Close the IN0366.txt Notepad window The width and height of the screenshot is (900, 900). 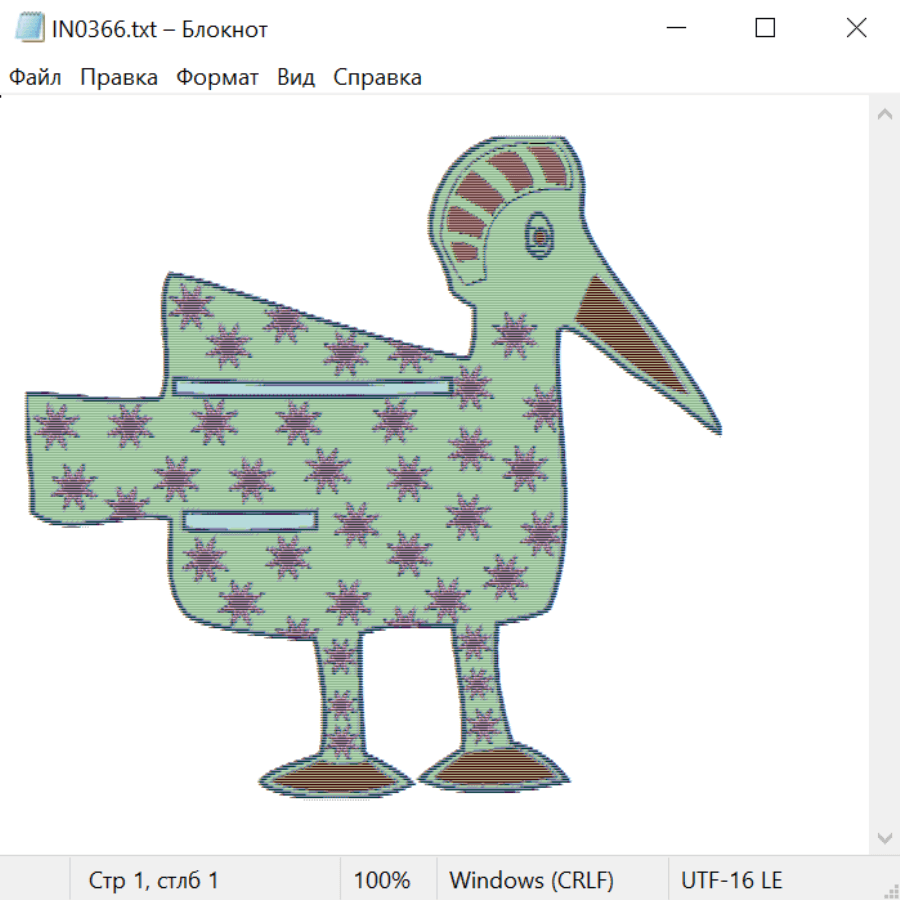point(856,29)
